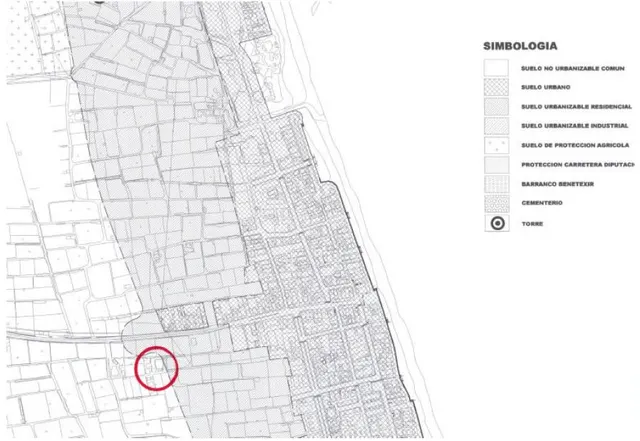Screen dimensions: 640x441
Task: Choose the Barranco Benetexir dotted swatch
Action: 496,184
